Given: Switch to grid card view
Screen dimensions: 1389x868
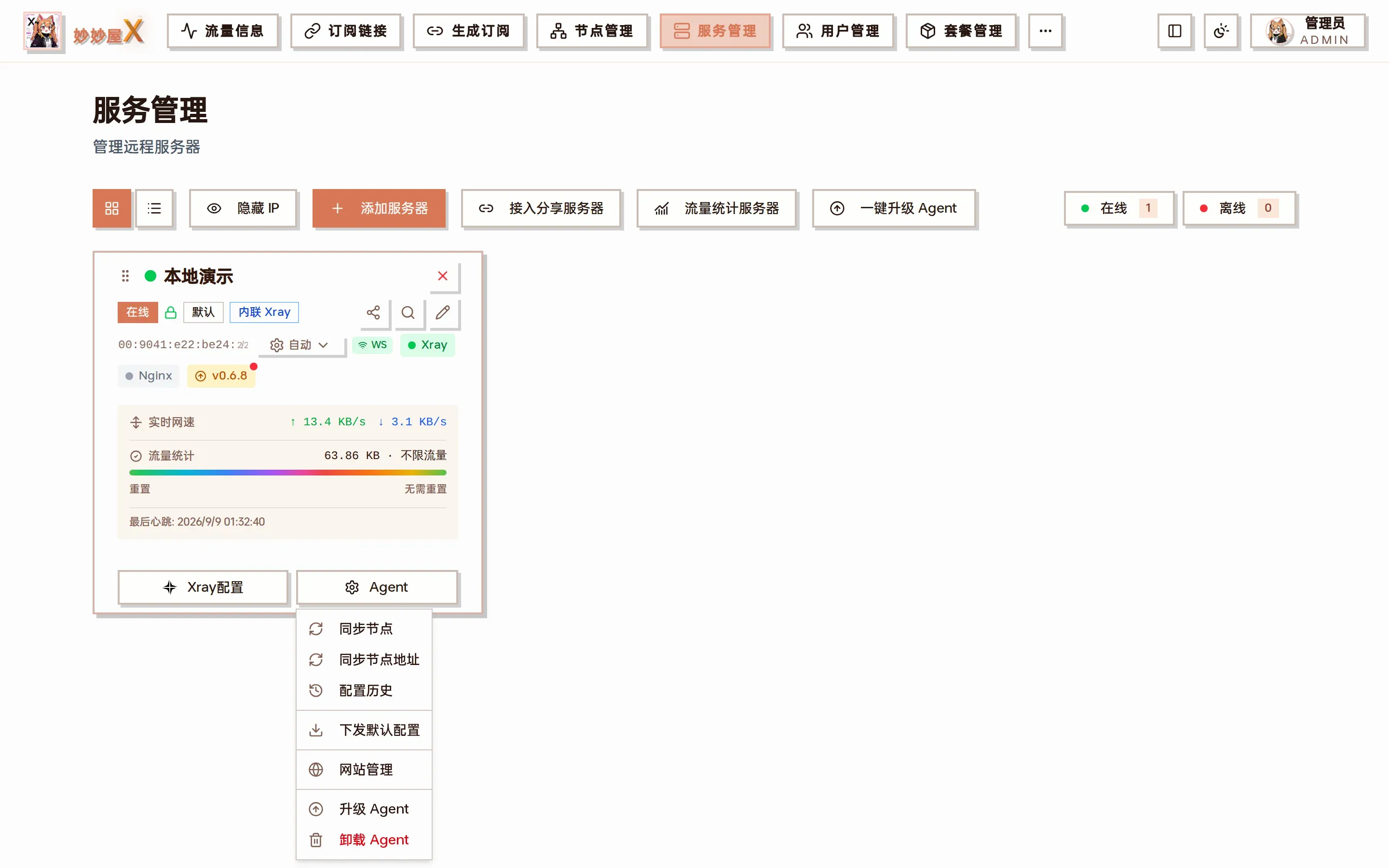Looking at the screenshot, I should (112, 208).
